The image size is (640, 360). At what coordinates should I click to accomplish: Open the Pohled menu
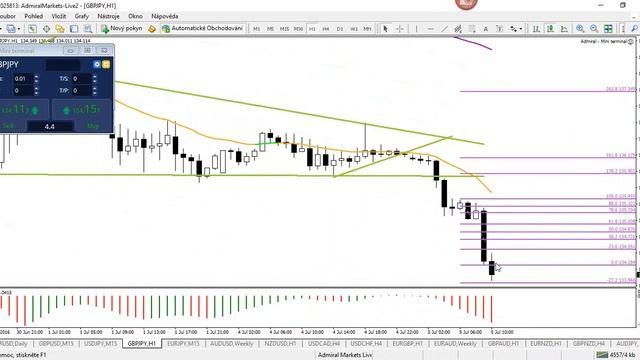[x=33, y=16]
